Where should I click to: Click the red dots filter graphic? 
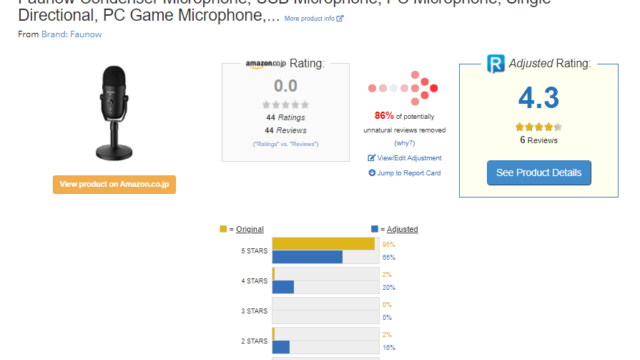[403, 88]
